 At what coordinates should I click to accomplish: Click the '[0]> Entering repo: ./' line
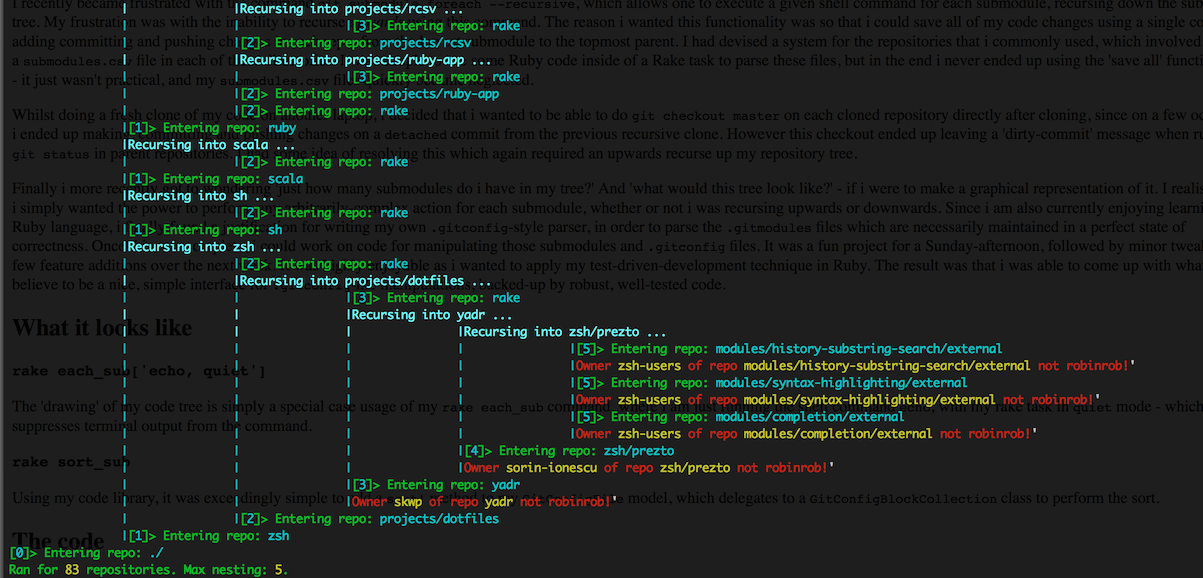point(86,553)
